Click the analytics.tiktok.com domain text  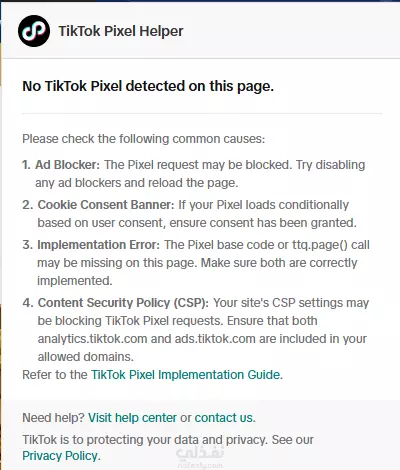[x=92, y=339]
